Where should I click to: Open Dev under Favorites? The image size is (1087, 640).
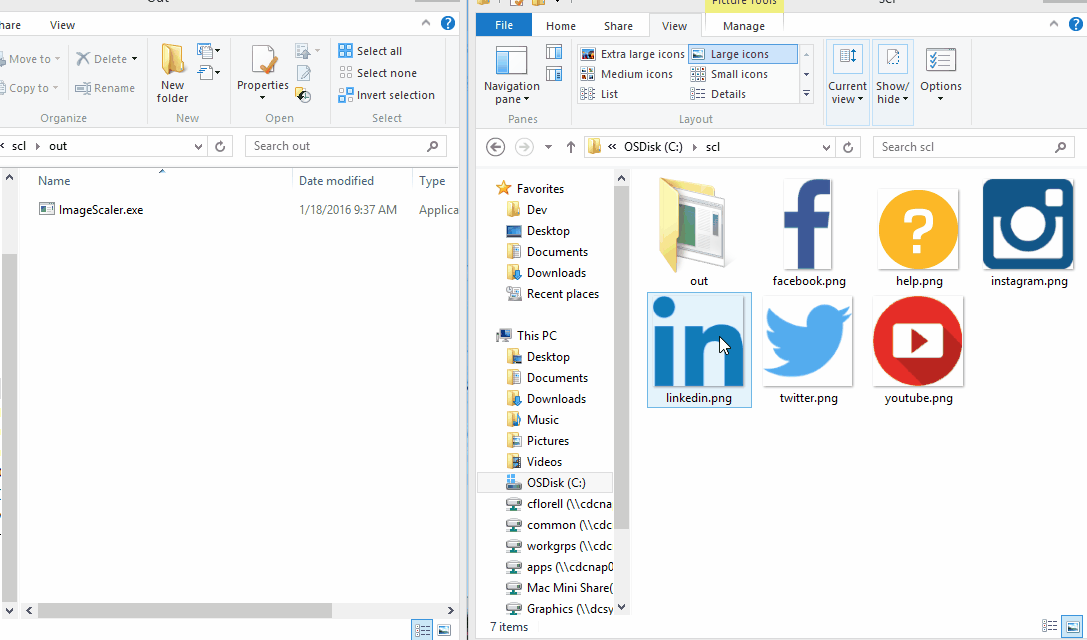point(527,209)
